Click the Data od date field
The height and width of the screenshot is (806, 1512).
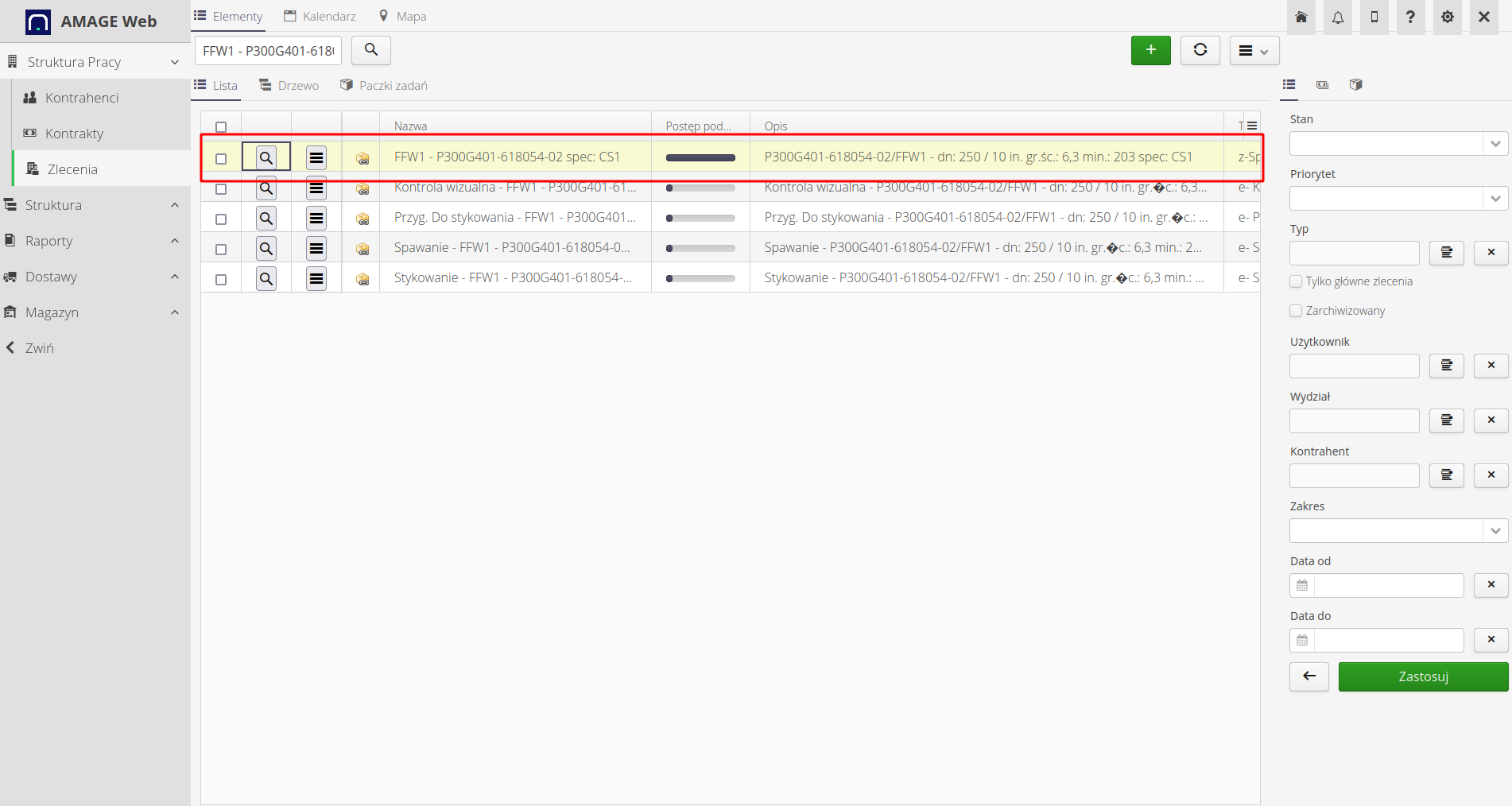pyautogui.click(x=1388, y=586)
